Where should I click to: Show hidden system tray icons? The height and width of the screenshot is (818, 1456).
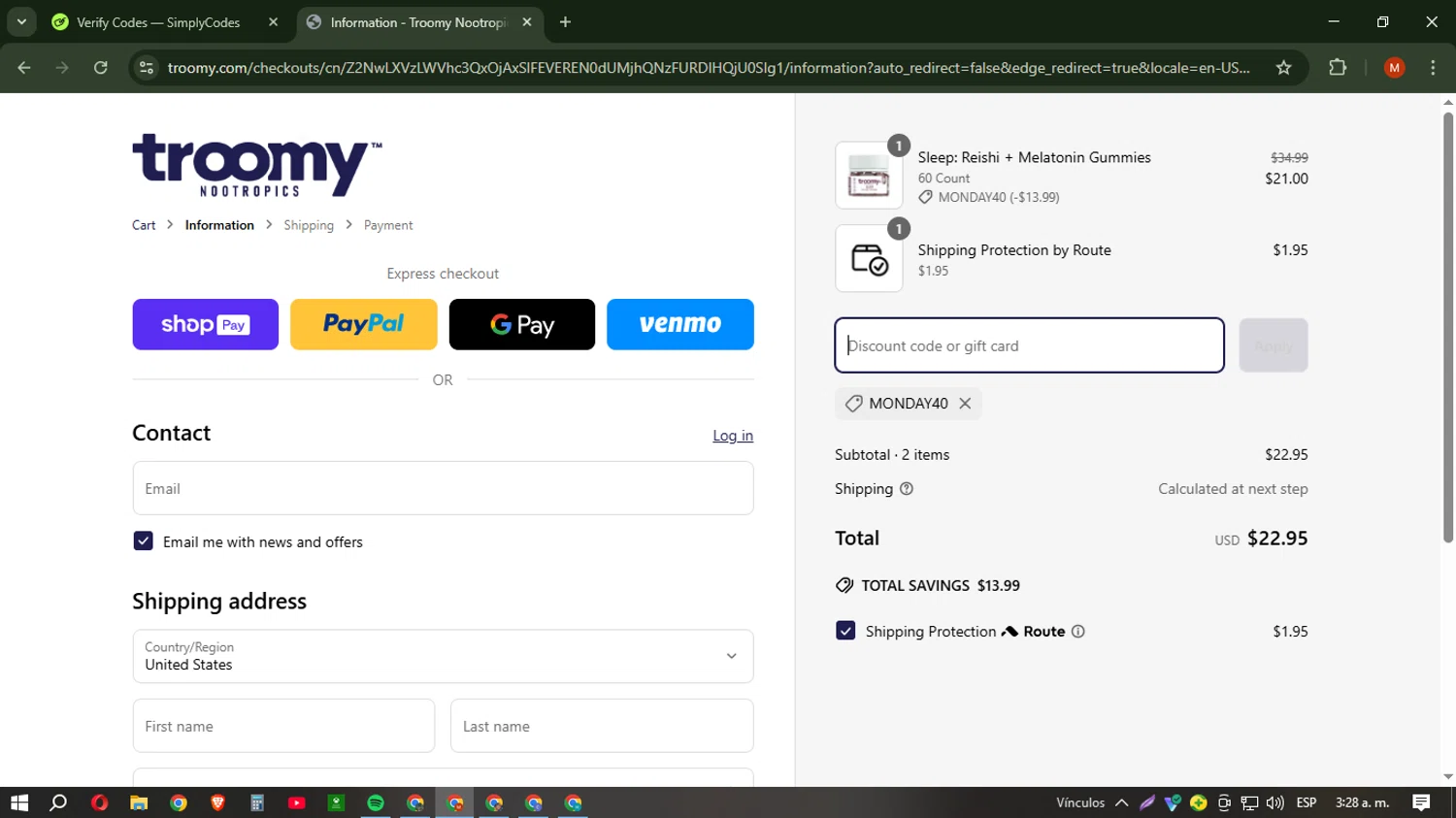[1121, 802]
